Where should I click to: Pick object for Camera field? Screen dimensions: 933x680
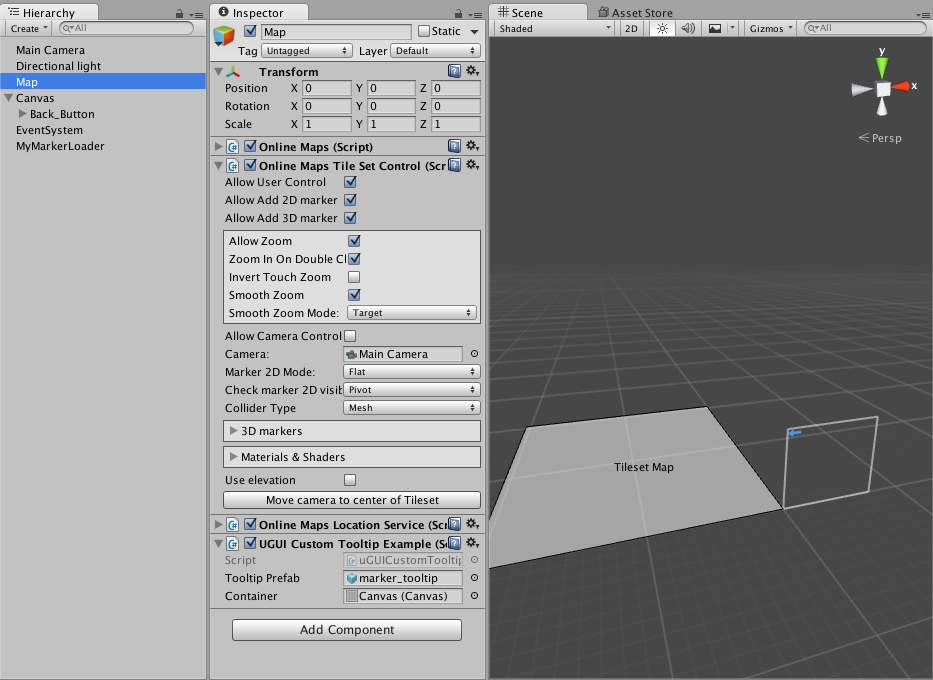(474, 353)
